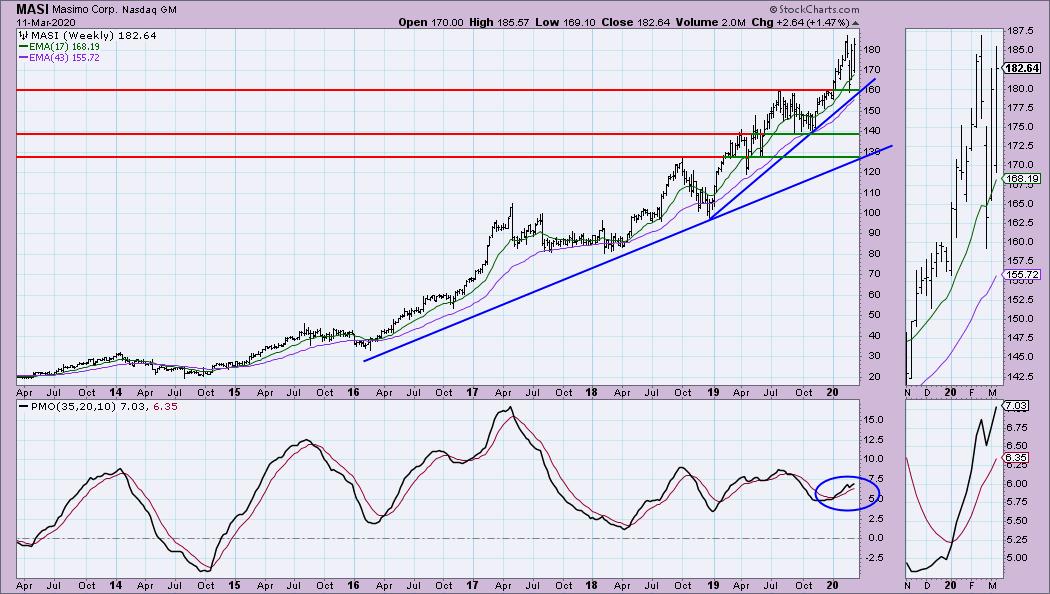Click the purple EMA(43) legend line swatch
The width and height of the screenshot is (1050, 594).
pos(23,58)
